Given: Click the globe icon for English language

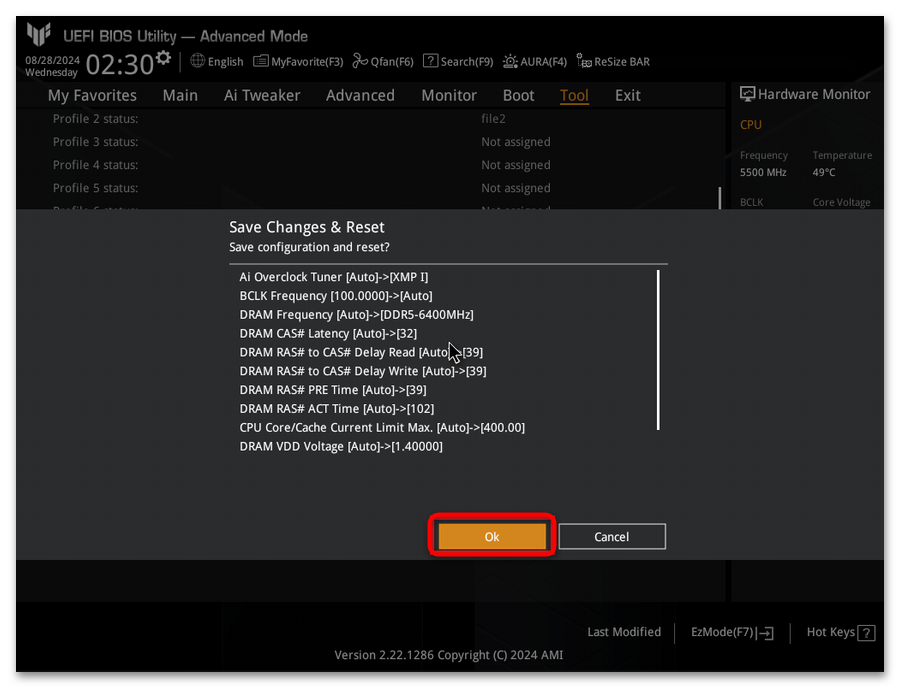Looking at the screenshot, I should click(x=198, y=61).
